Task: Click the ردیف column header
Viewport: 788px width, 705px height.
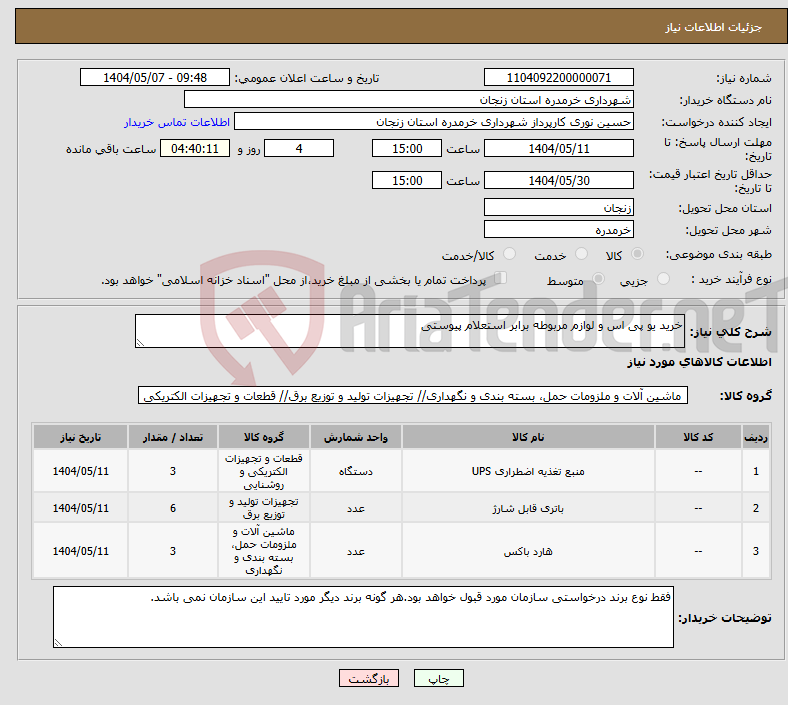Action: pos(755,437)
